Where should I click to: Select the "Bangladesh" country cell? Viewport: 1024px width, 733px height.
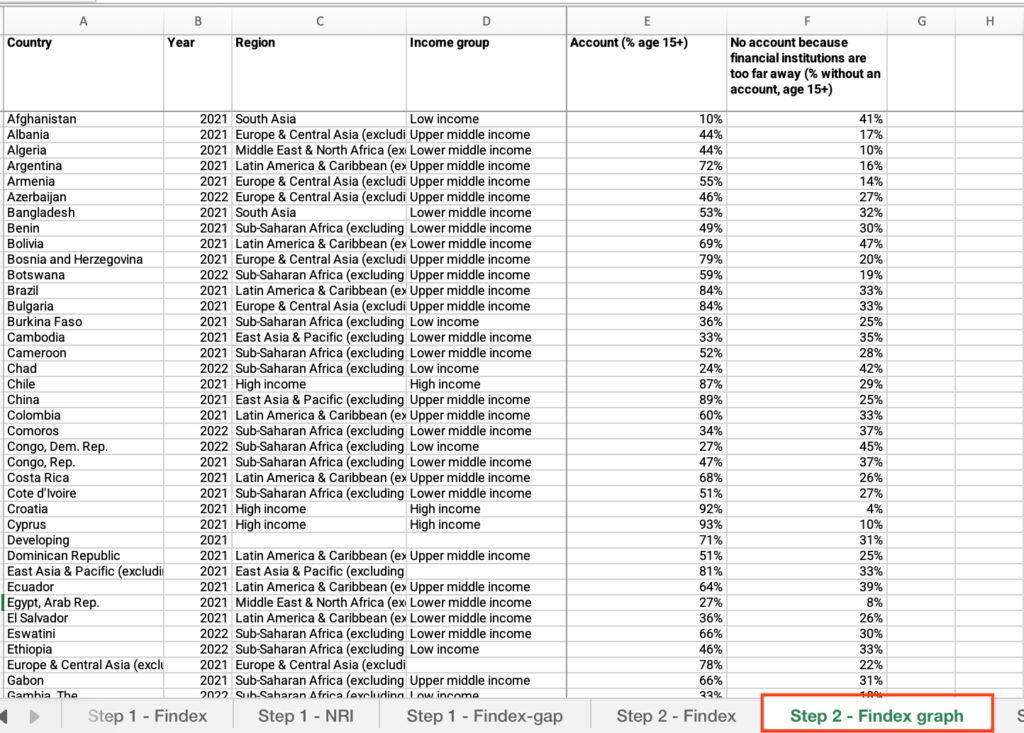pyautogui.click(x=84, y=213)
